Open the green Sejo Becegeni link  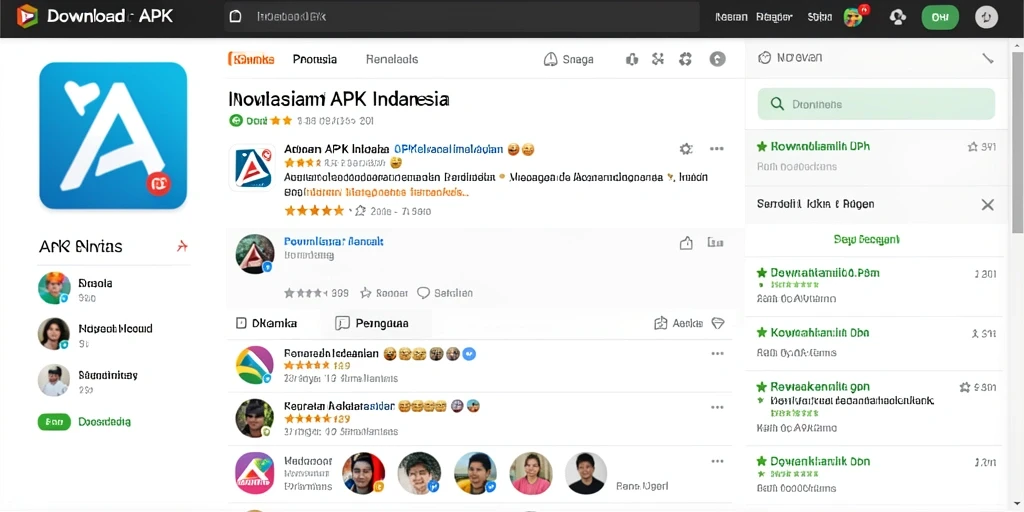pyautogui.click(x=867, y=240)
